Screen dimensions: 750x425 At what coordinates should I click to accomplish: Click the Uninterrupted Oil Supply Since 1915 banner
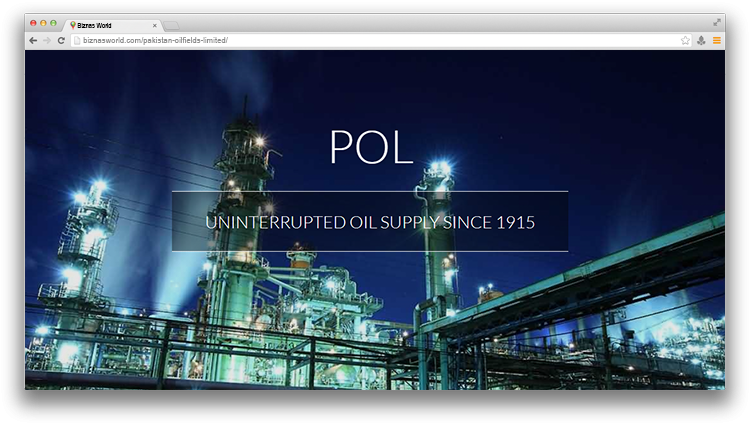pos(370,221)
